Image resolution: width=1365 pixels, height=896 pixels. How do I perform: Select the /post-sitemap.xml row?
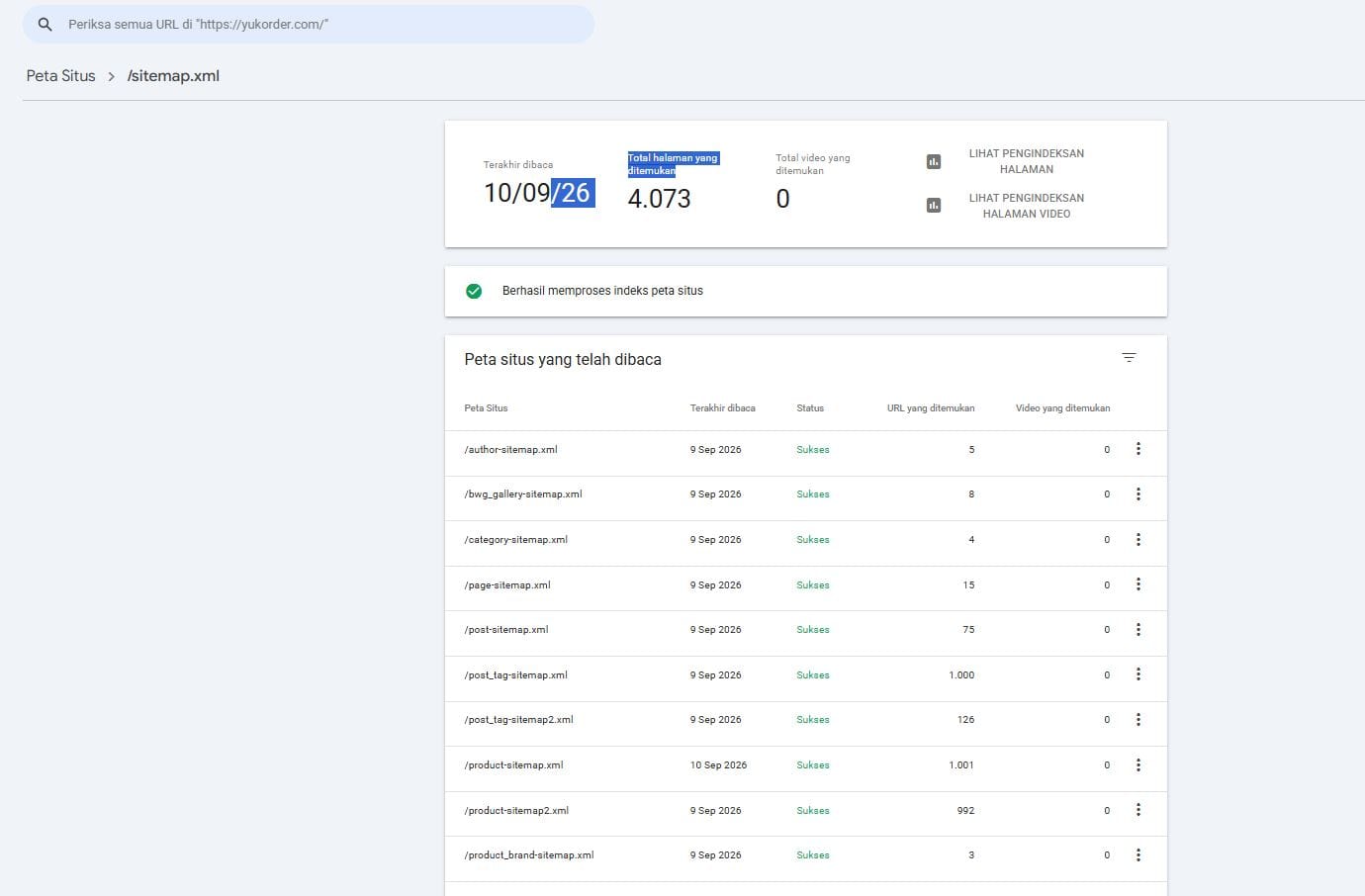point(806,634)
